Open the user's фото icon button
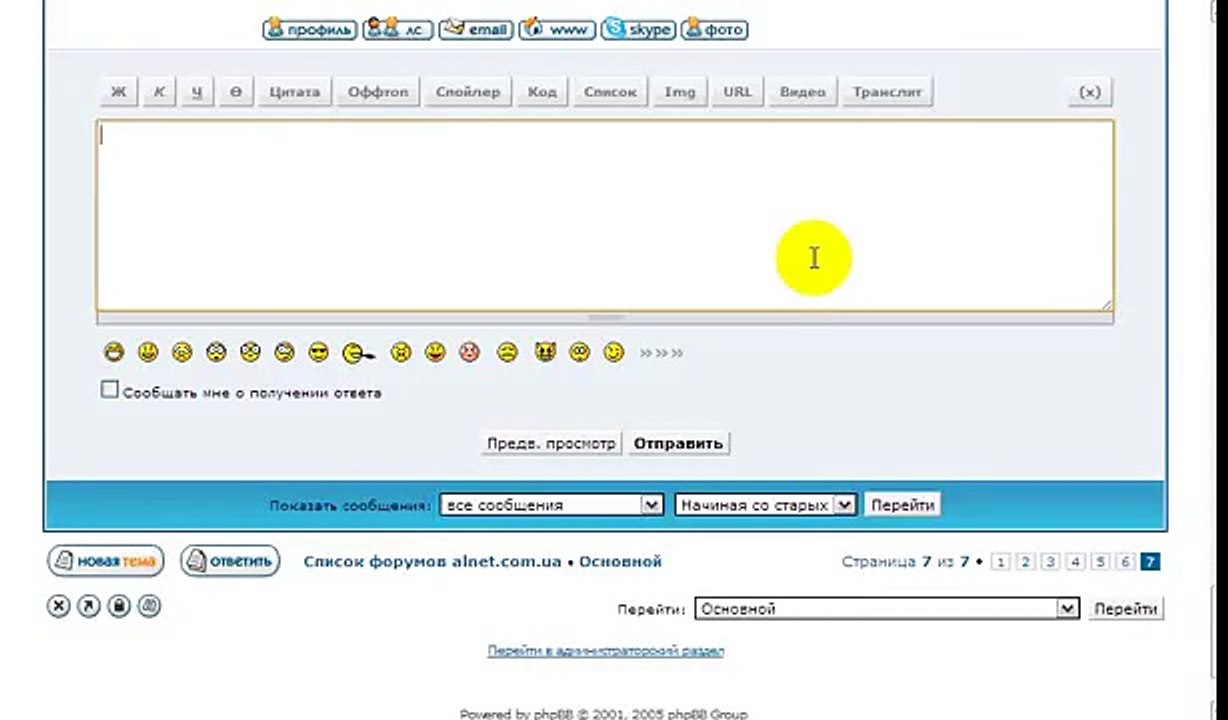The height and width of the screenshot is (720, 1228). click(x=714, y=29)
